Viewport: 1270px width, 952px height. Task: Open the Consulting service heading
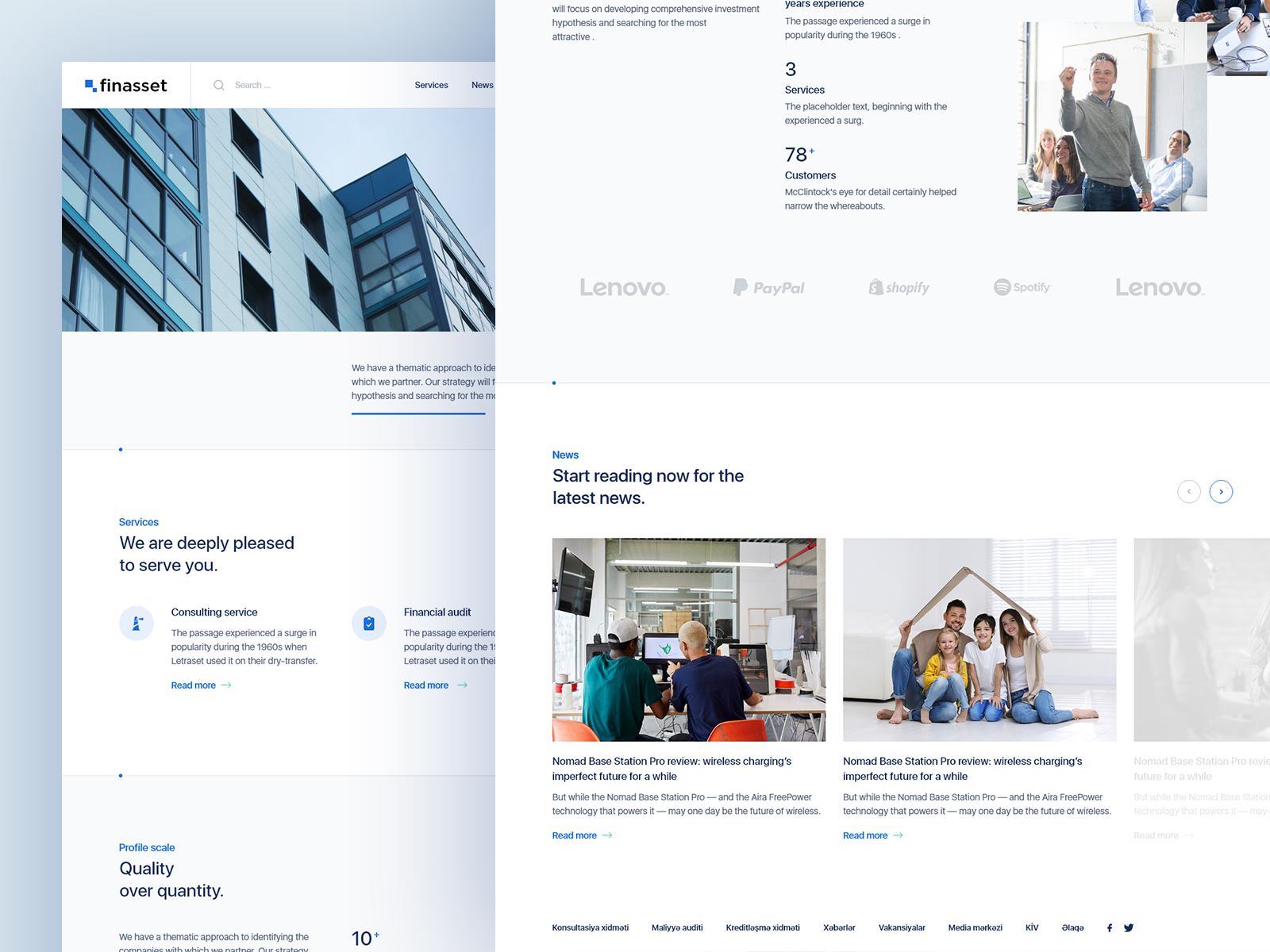[x=214, y=612]
